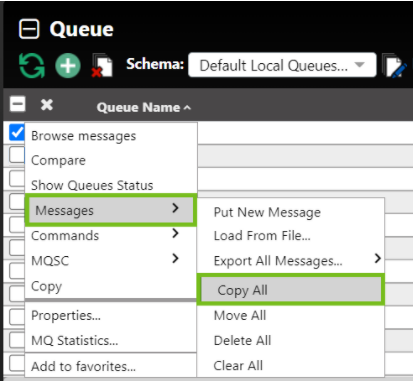Viewport: 413px width, 381px height.
Task: Tick the checkbox beside Show Queues Status
Action: (17, 179)
